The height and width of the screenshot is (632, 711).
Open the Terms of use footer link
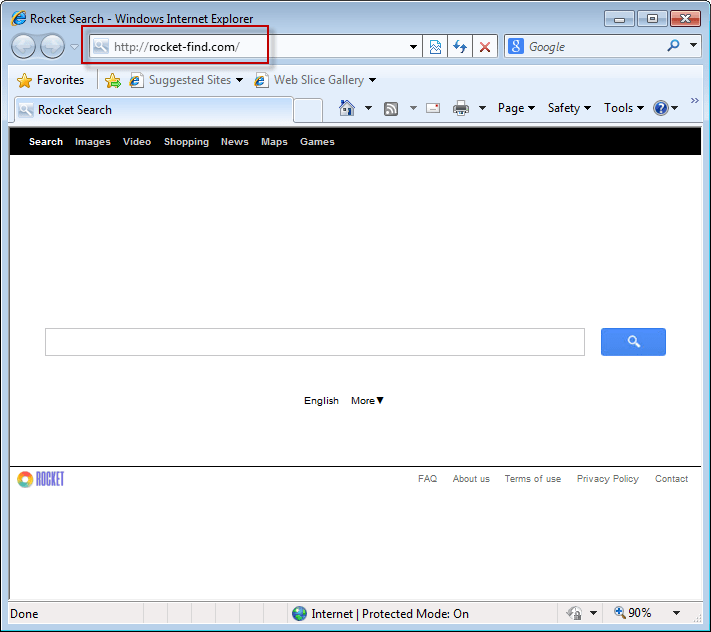tap(533, 479)
